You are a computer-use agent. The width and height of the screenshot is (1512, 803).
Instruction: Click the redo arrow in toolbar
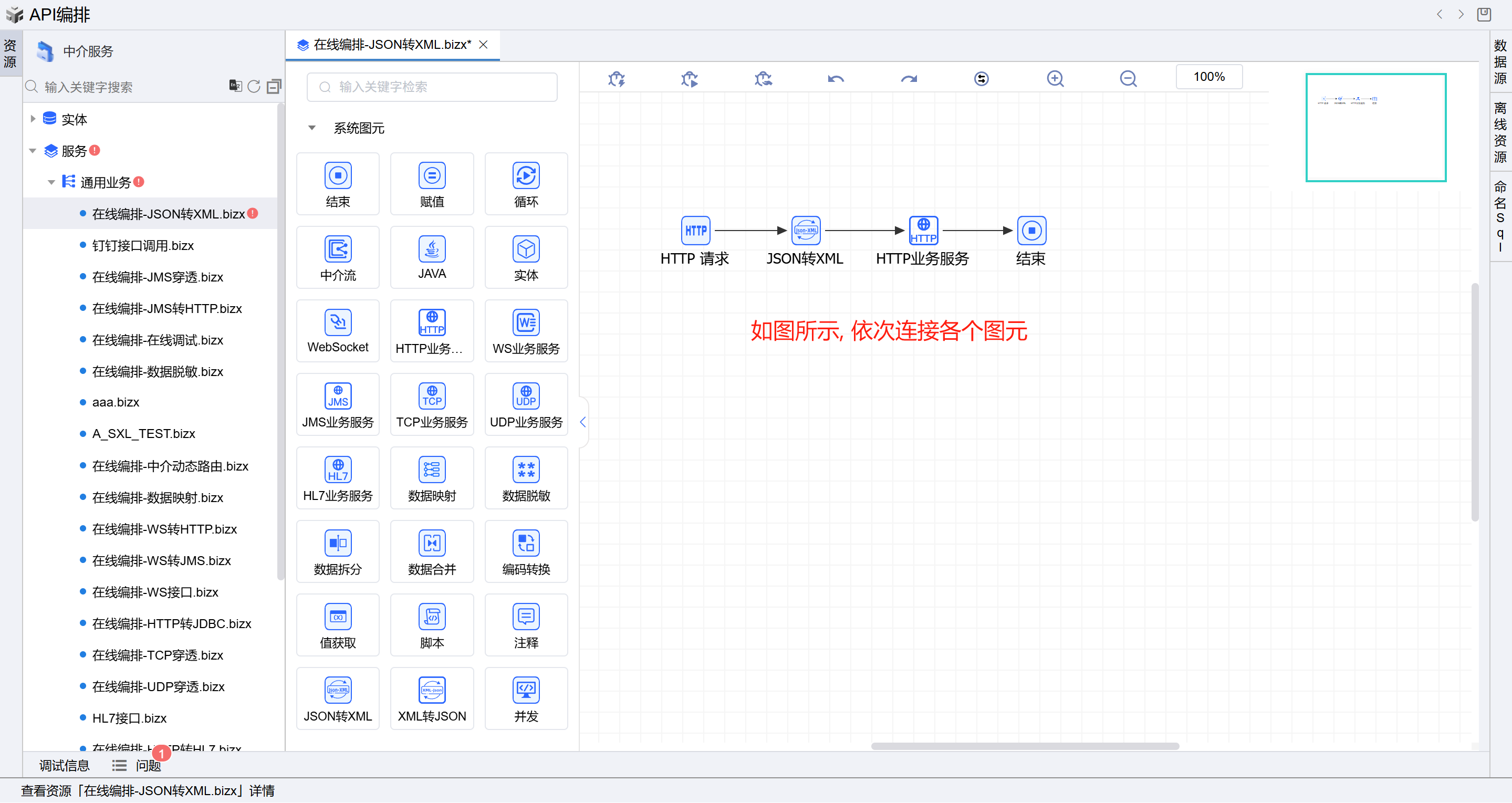coord(909,78)
